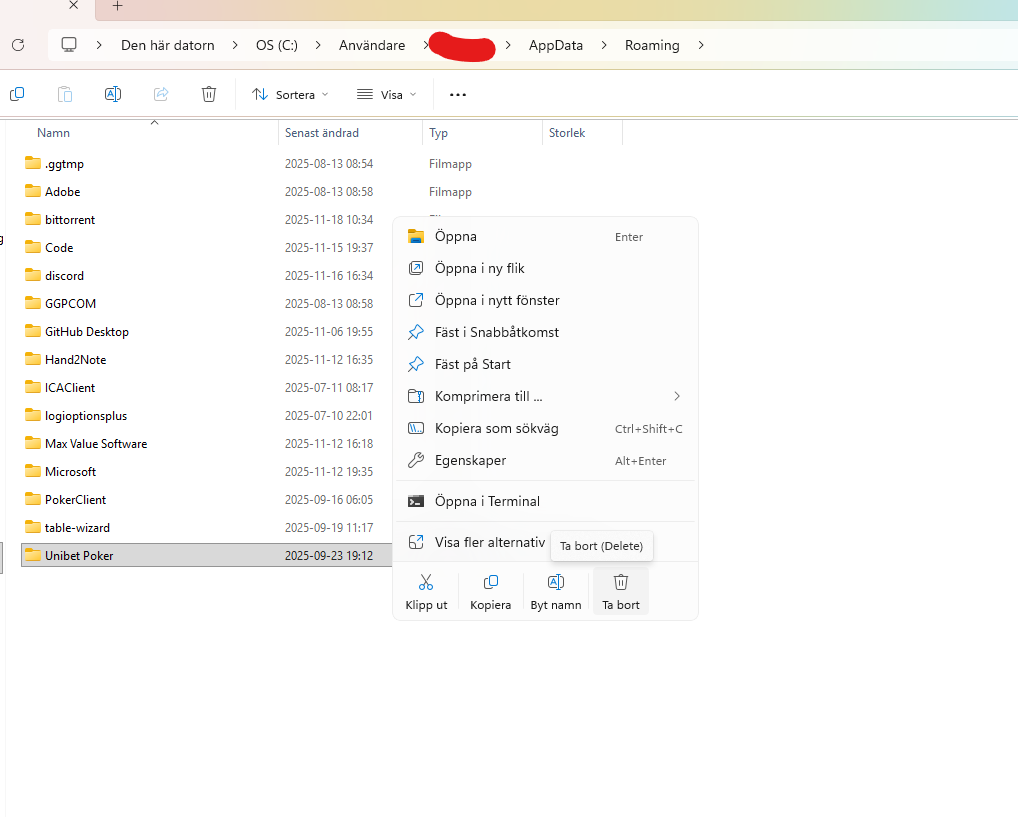Click the Kopiera icon in context menu
The image size is (1018, 817).
click(x=490, y=583)
